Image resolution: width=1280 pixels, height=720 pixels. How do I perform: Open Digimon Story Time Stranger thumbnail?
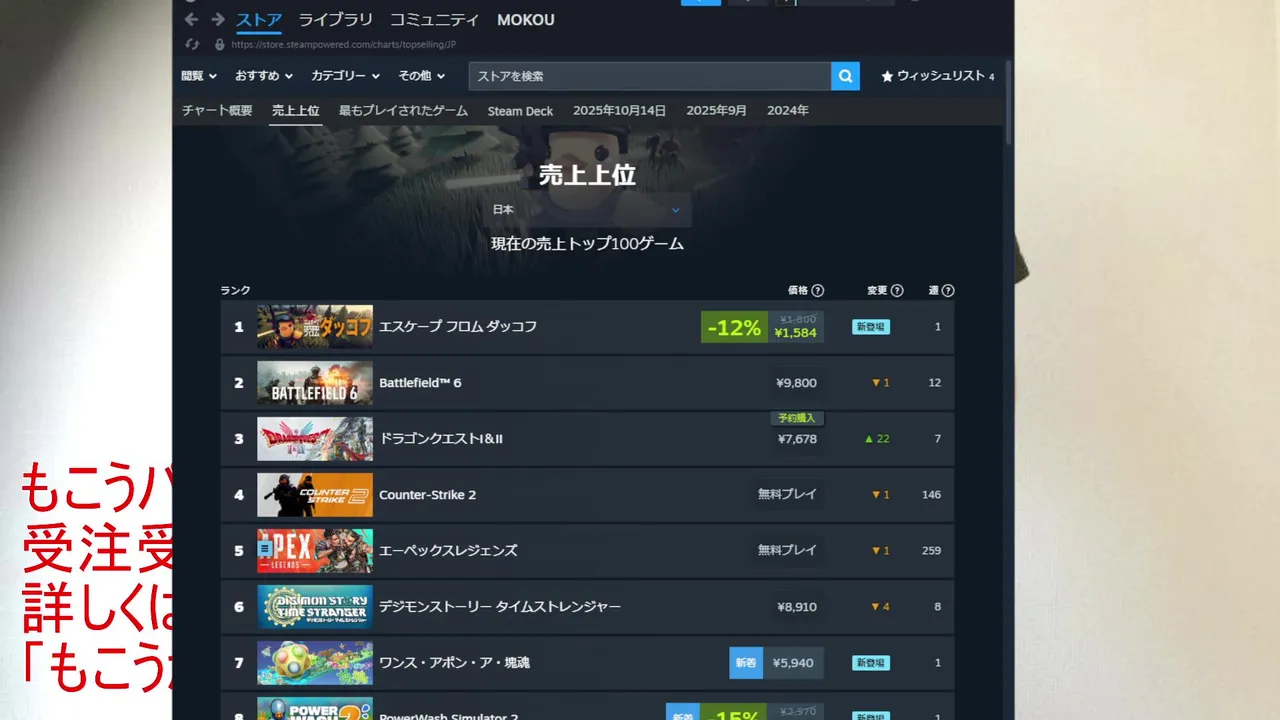pos(315,607)
